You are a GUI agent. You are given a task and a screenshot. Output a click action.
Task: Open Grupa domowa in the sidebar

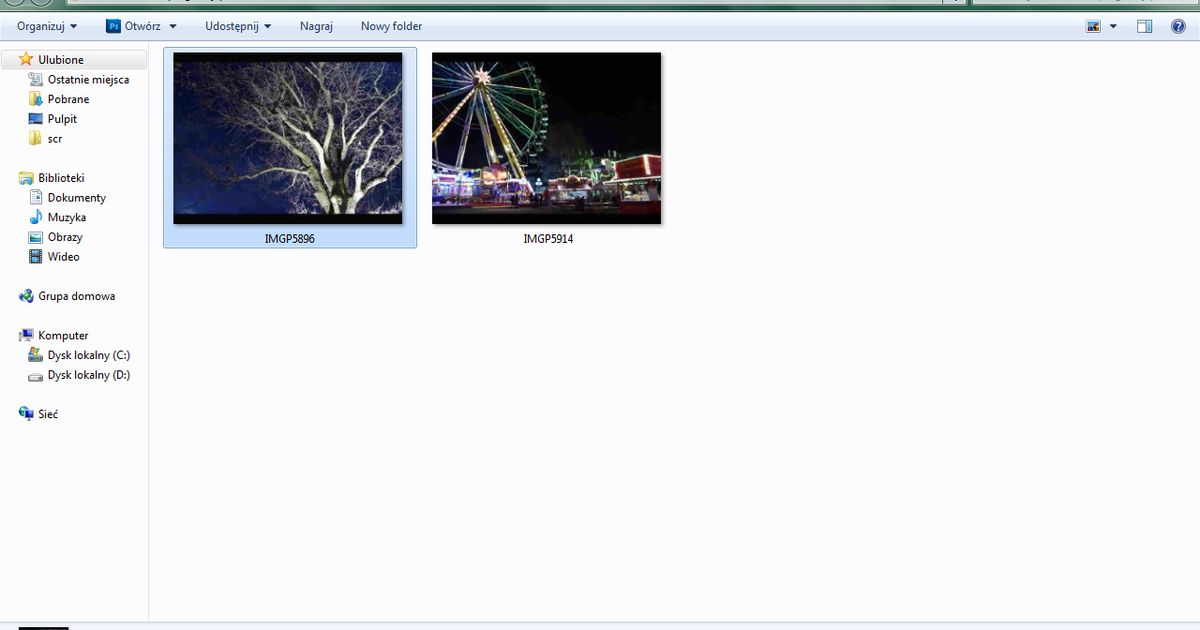(x=77, y=296)
